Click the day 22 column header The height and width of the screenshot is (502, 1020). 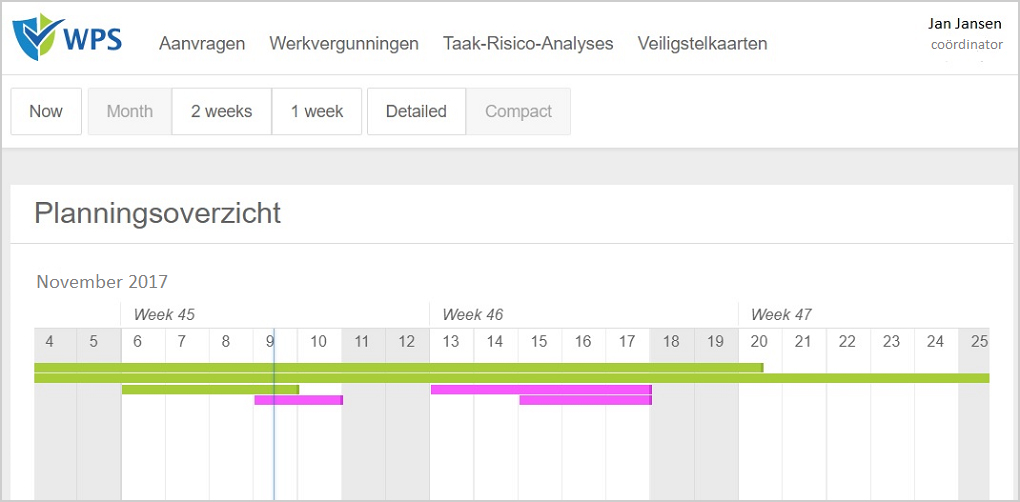(847, 341)
